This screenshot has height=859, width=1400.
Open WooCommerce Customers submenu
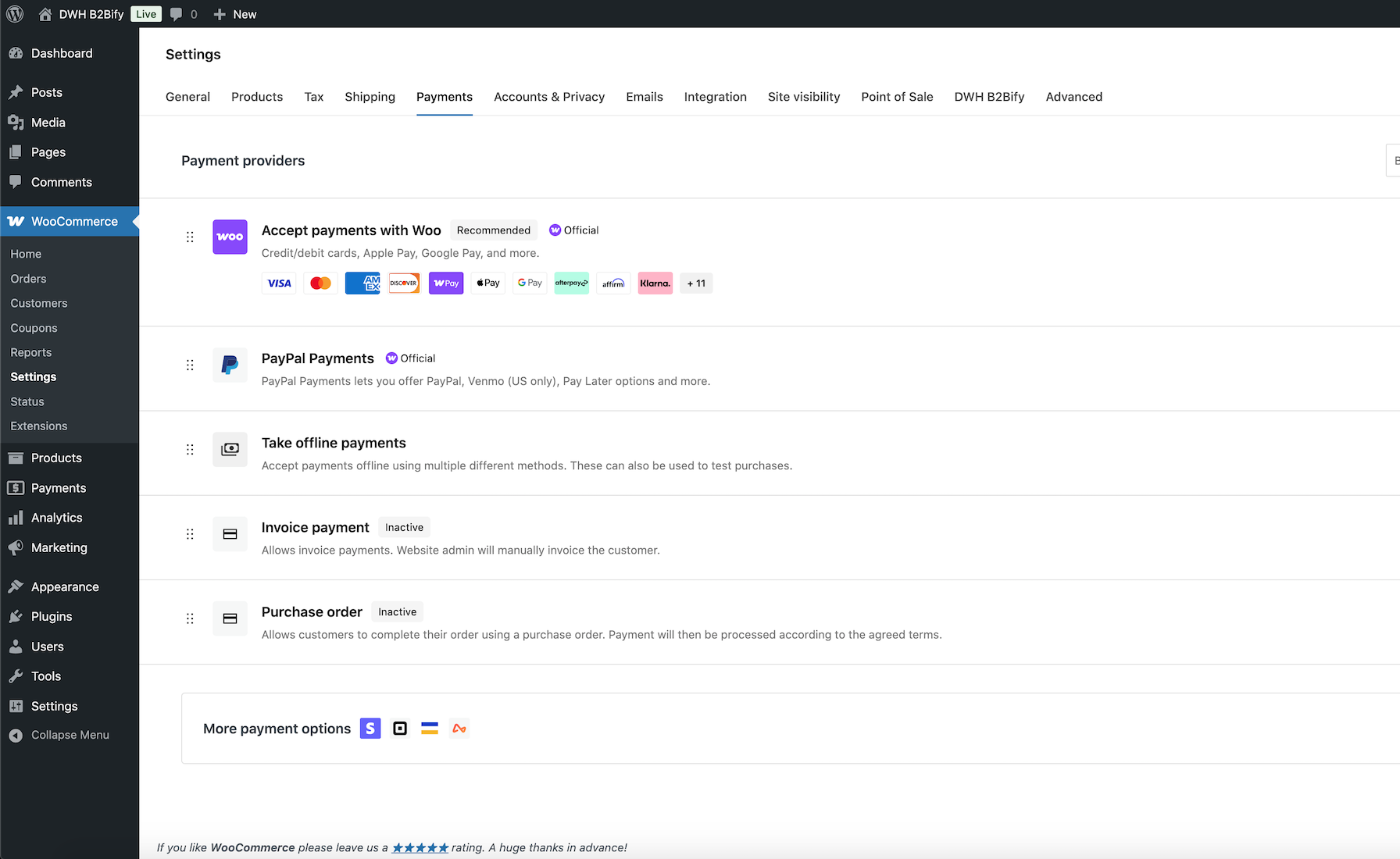pyautogui.click(x=39, y=303)
